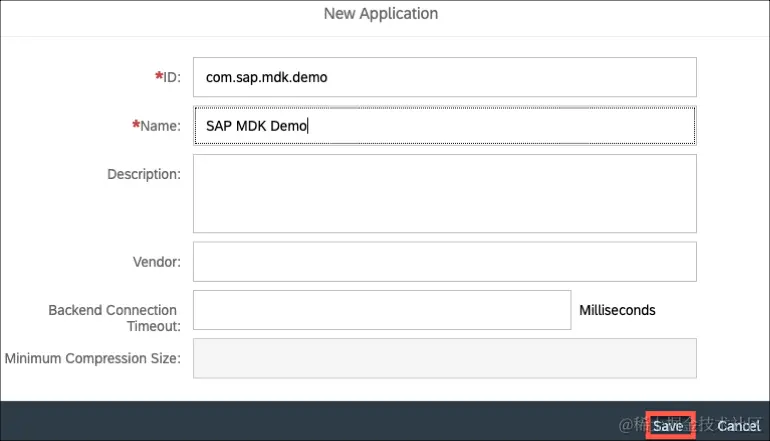
Task: Save the new application
Action: (x=670, y=425)
